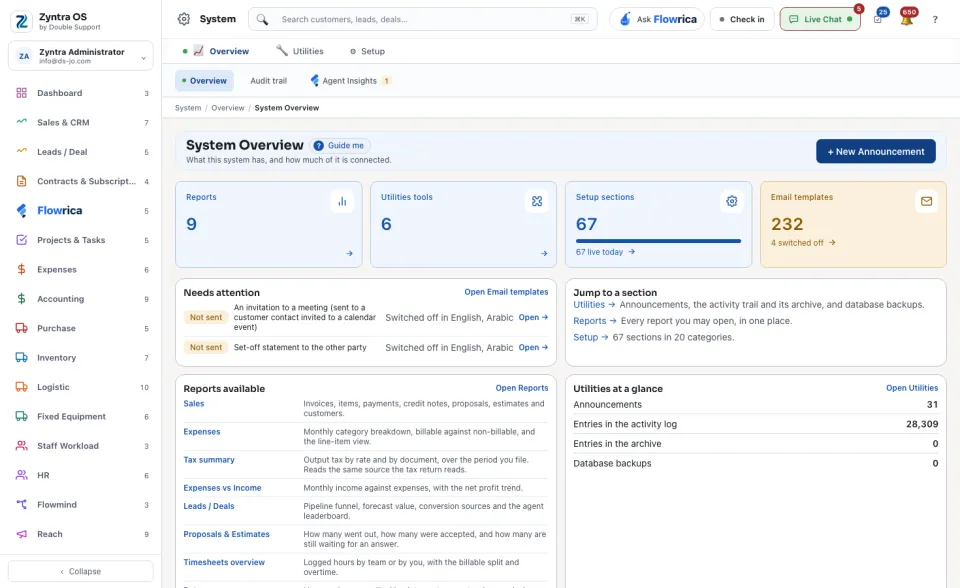Select the Overview sub-tab pill
This screenshot has height=588, width=960.
coord(204,81)
